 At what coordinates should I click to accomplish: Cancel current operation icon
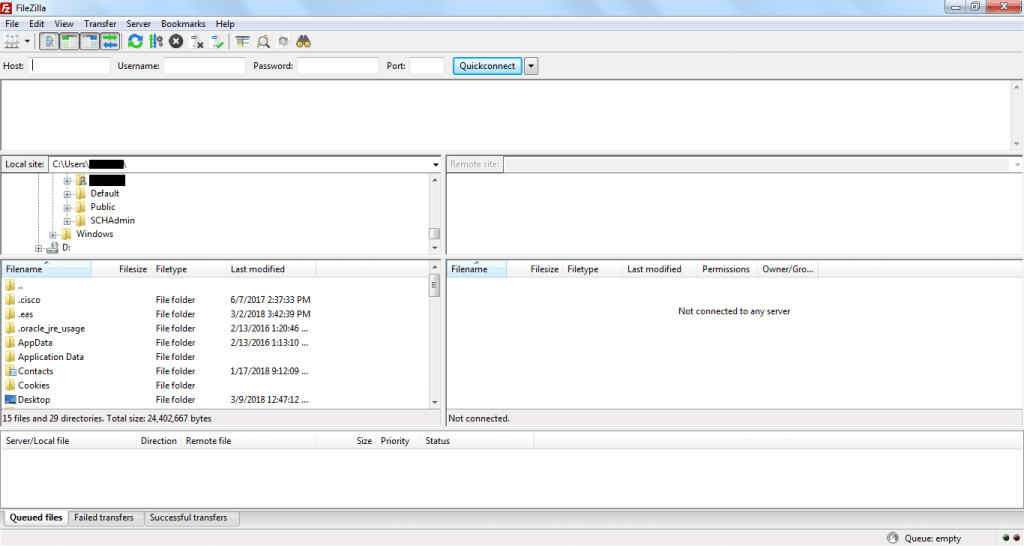[176, 41]
